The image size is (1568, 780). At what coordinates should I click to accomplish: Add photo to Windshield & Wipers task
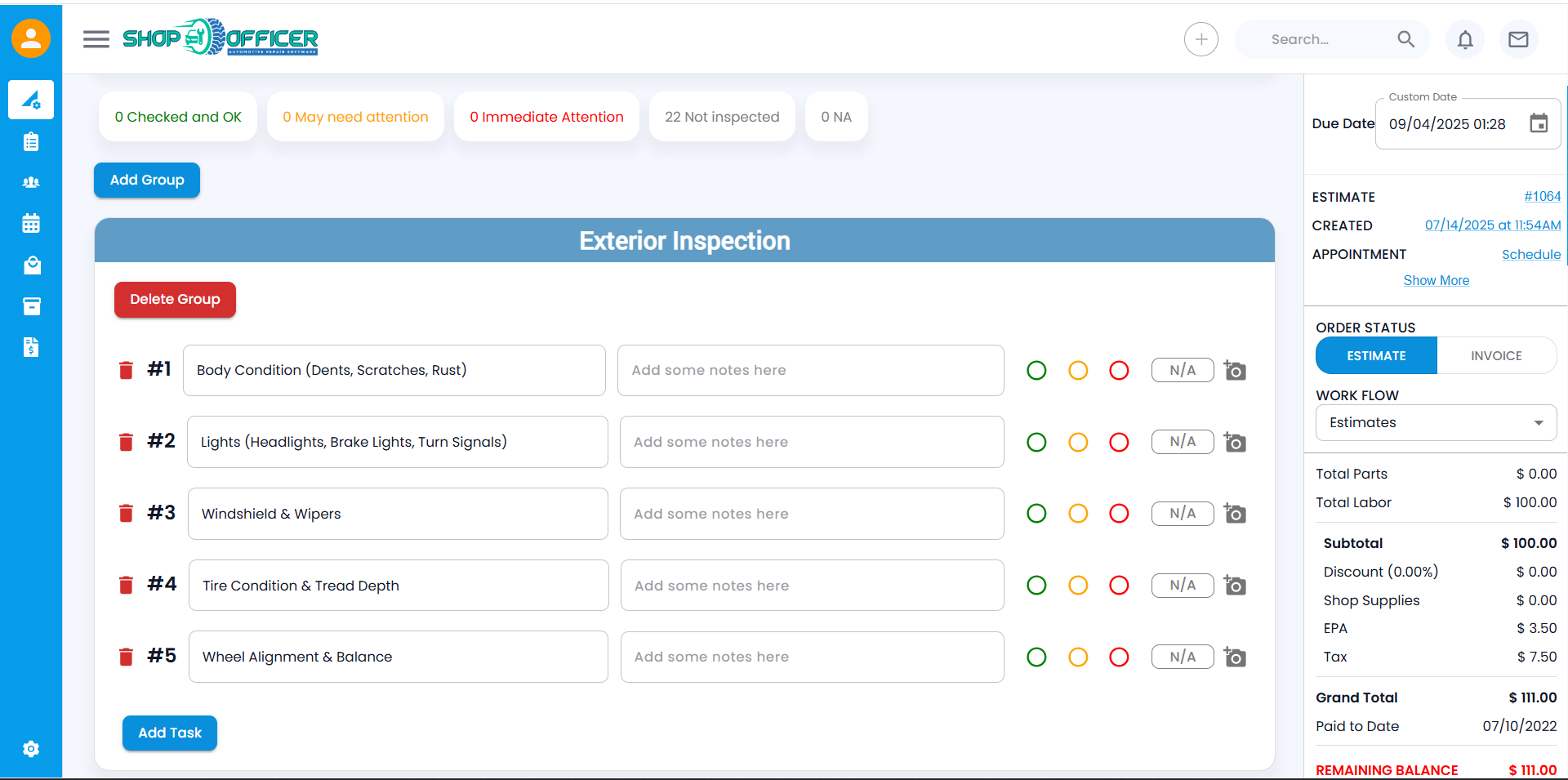coord(1235,514)
